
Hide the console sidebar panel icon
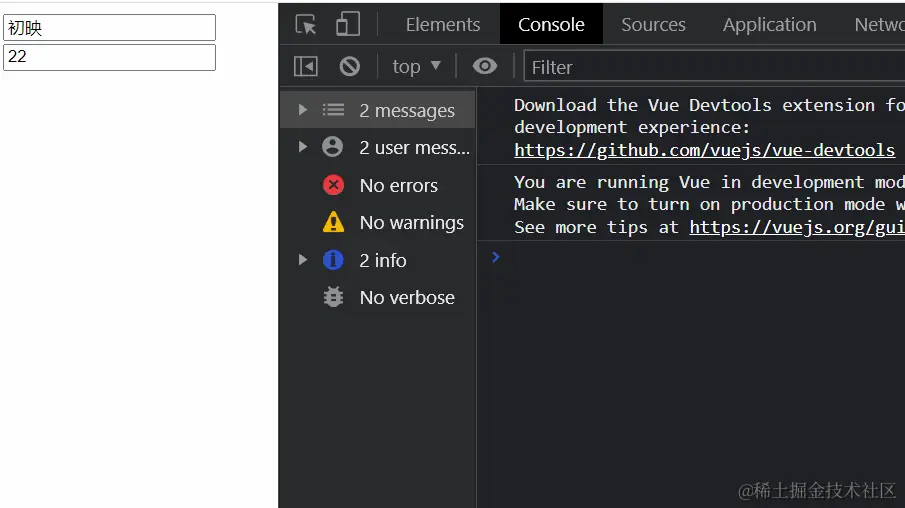coord(305,66)
